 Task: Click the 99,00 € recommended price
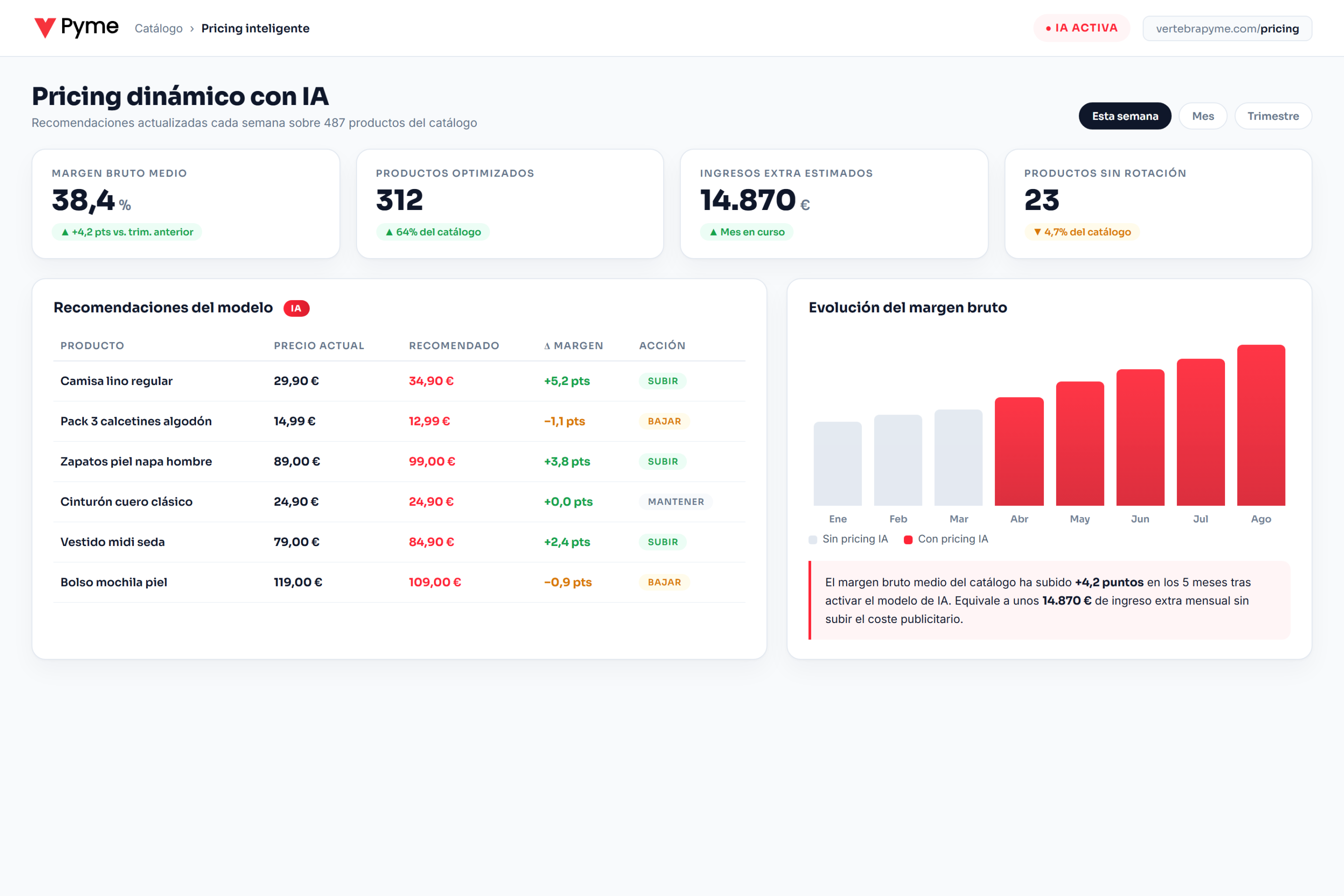tap(432, 462)
